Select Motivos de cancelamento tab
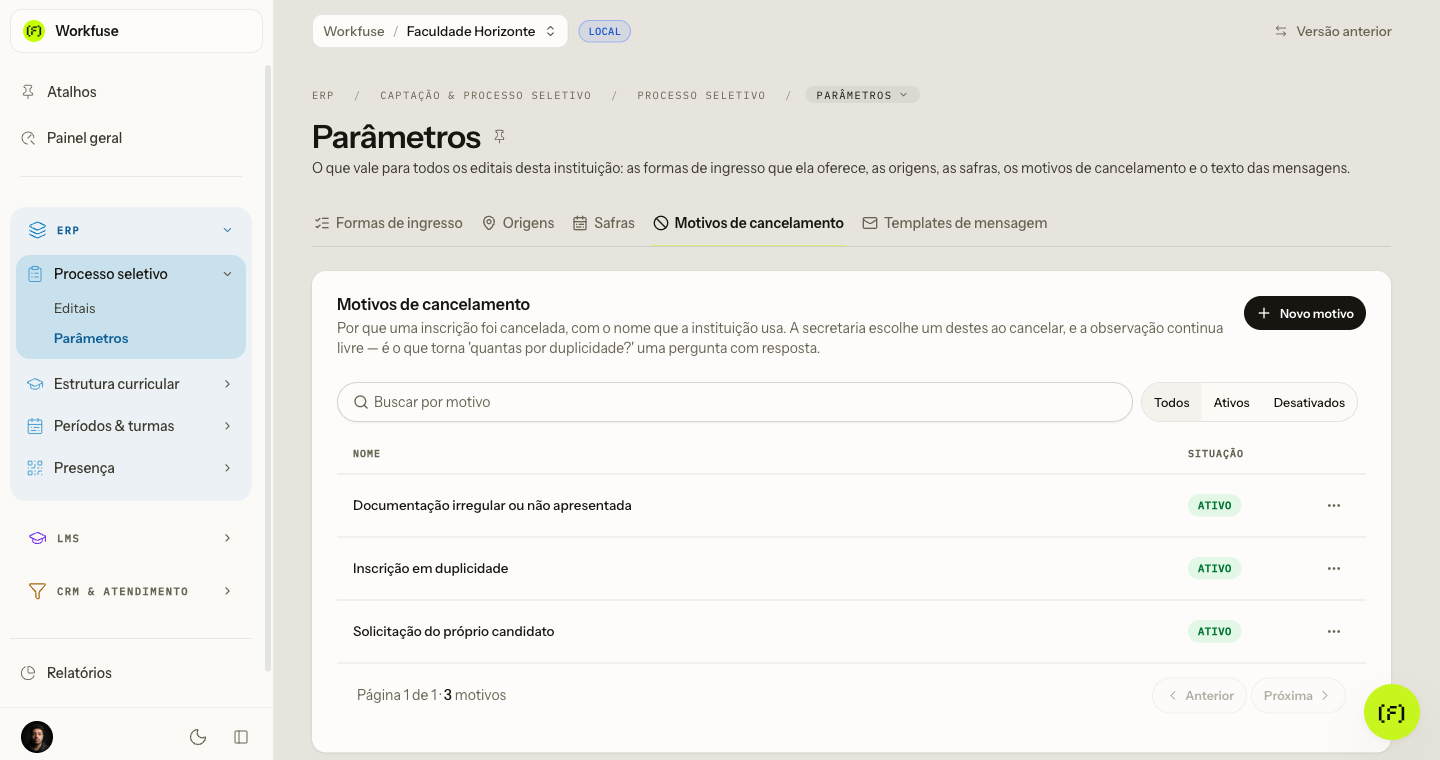 (x=749, y=223)
